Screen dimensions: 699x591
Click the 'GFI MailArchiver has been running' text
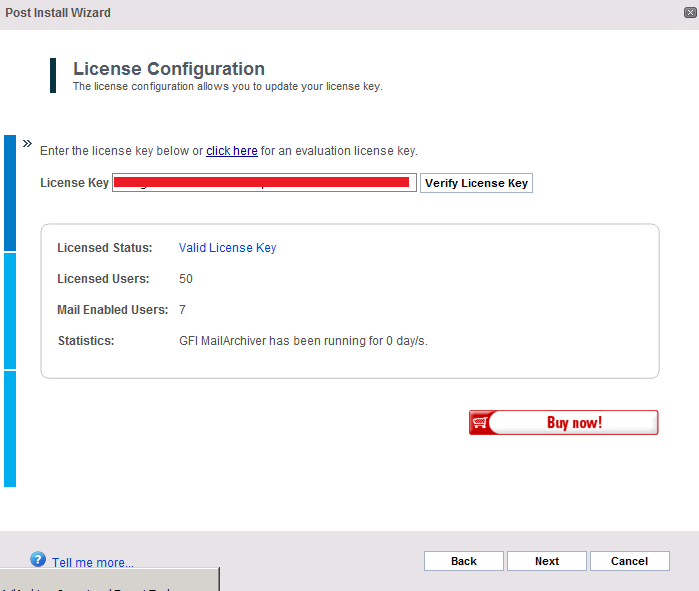tap(303, 341)
